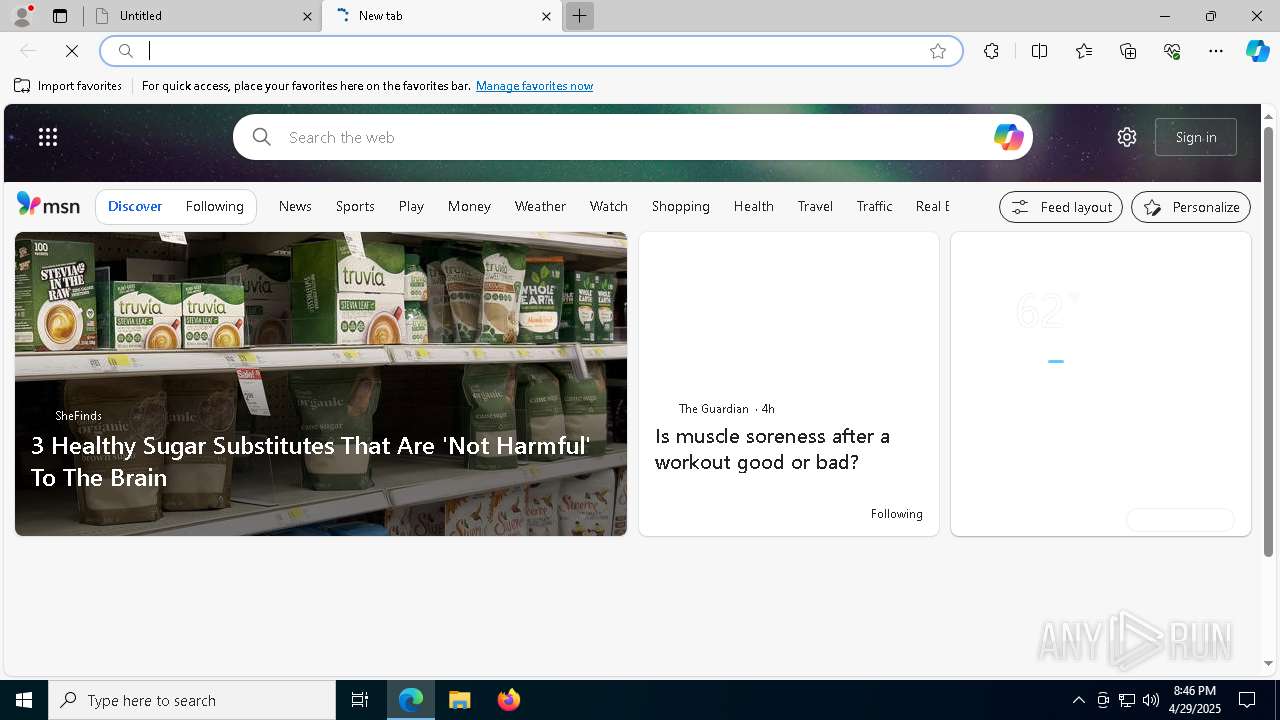Image resolution: width=1280 pixels, height=720 pixels.
Task: Open page settings gear
Action: pyautogui.click(x=1127, y=137)
